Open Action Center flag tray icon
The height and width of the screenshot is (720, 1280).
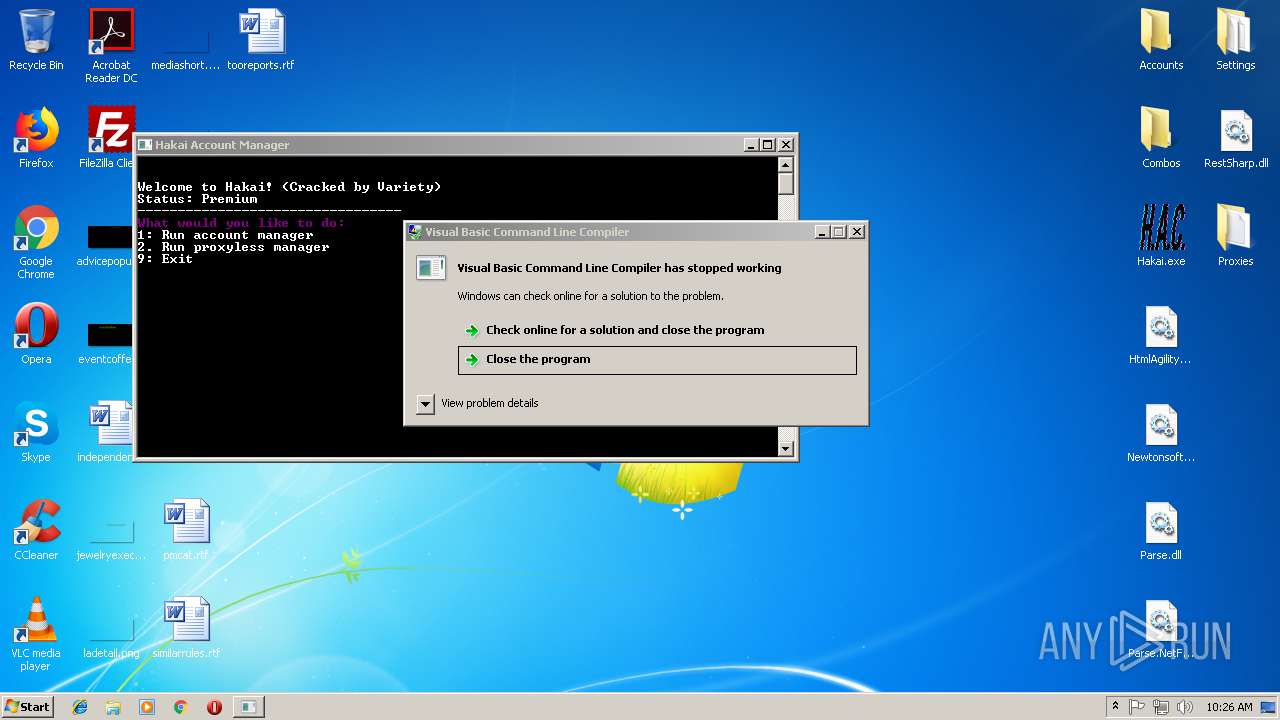click(x=1137, y=707)
